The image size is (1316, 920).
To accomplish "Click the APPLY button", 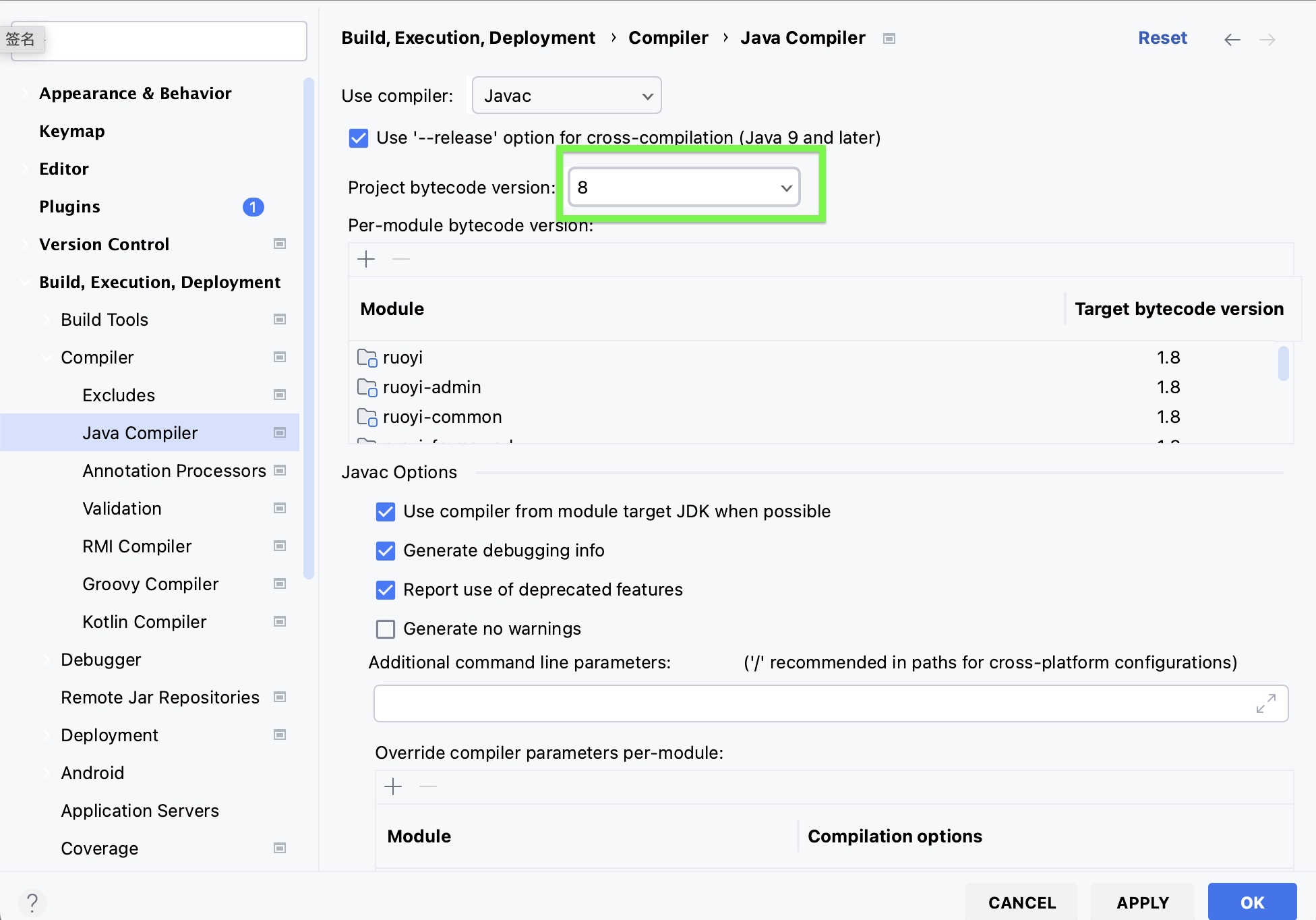I will pyautogui.click(x=1143, y=902).
